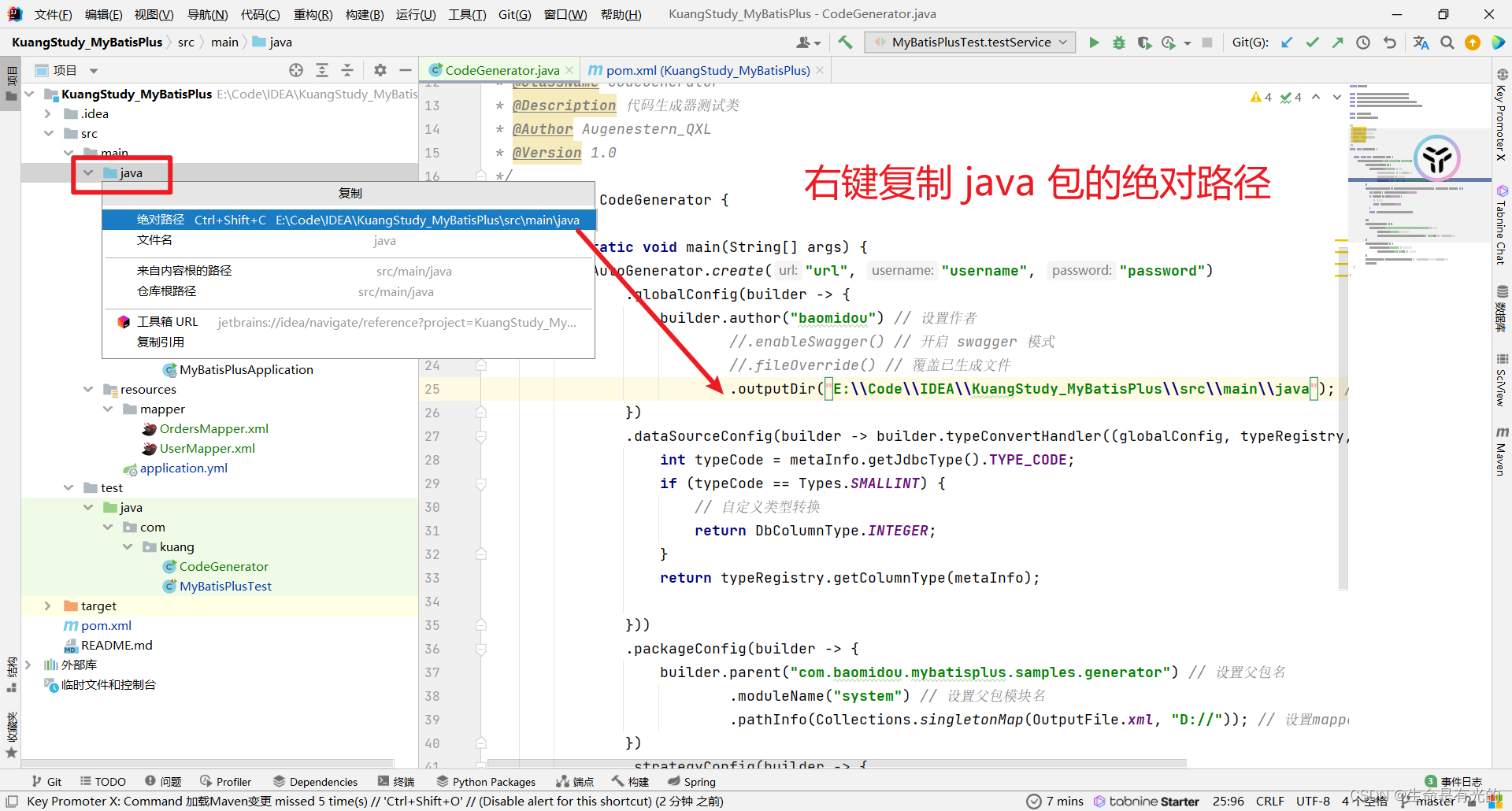Build project with hammer icon
Screen dimensions: 1512x811
[x=845, y=43]
